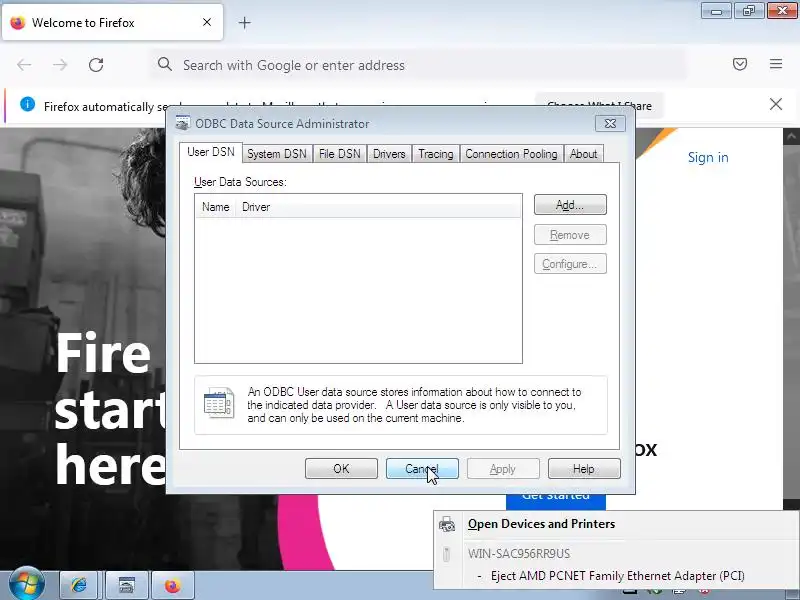The height and width of the screenshot is (600, 800).
Task: Go to the Tracing tab
Action: tap(435, 154)
